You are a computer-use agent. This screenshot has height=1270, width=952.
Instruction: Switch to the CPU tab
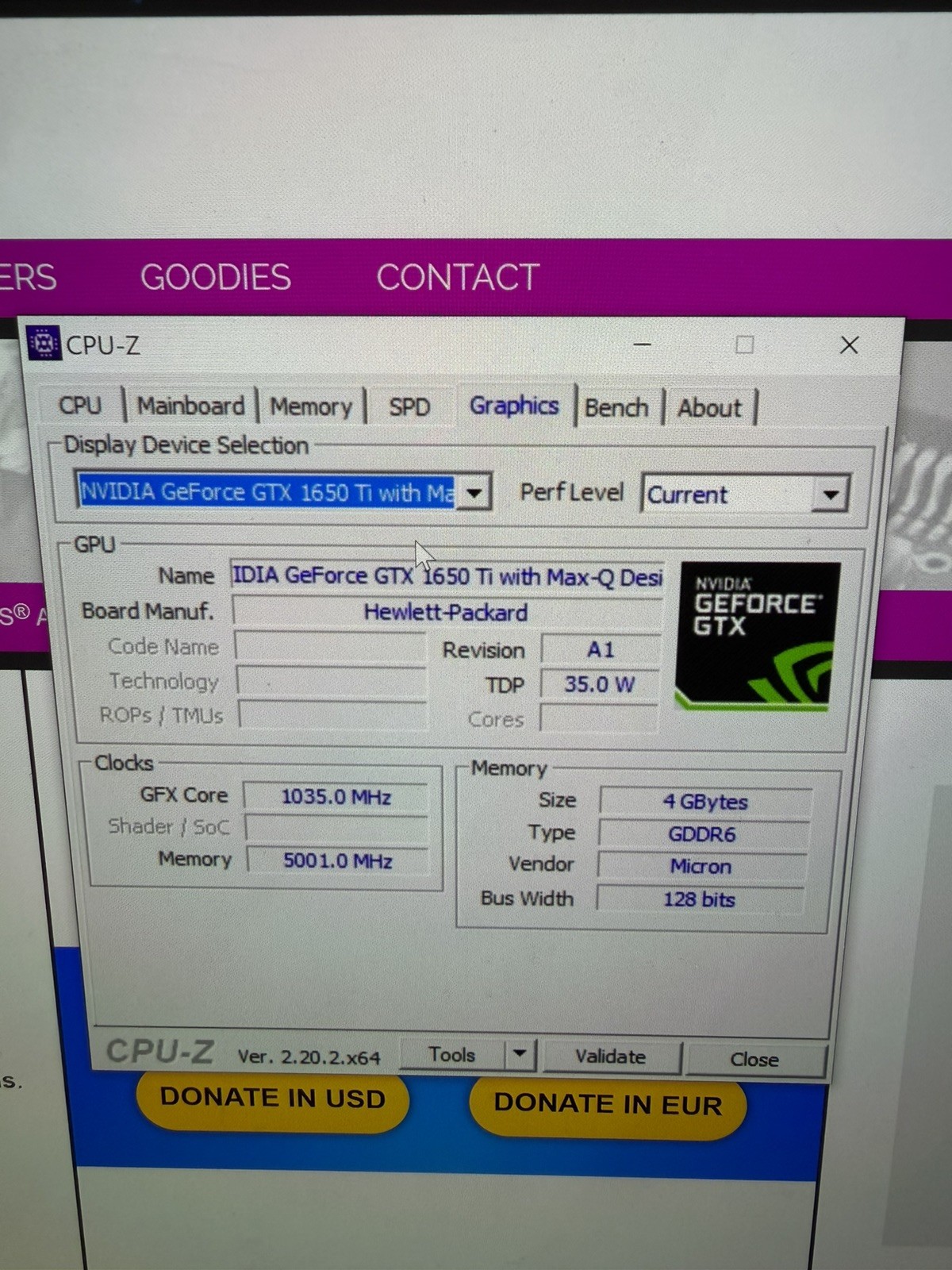coord(81,406)
